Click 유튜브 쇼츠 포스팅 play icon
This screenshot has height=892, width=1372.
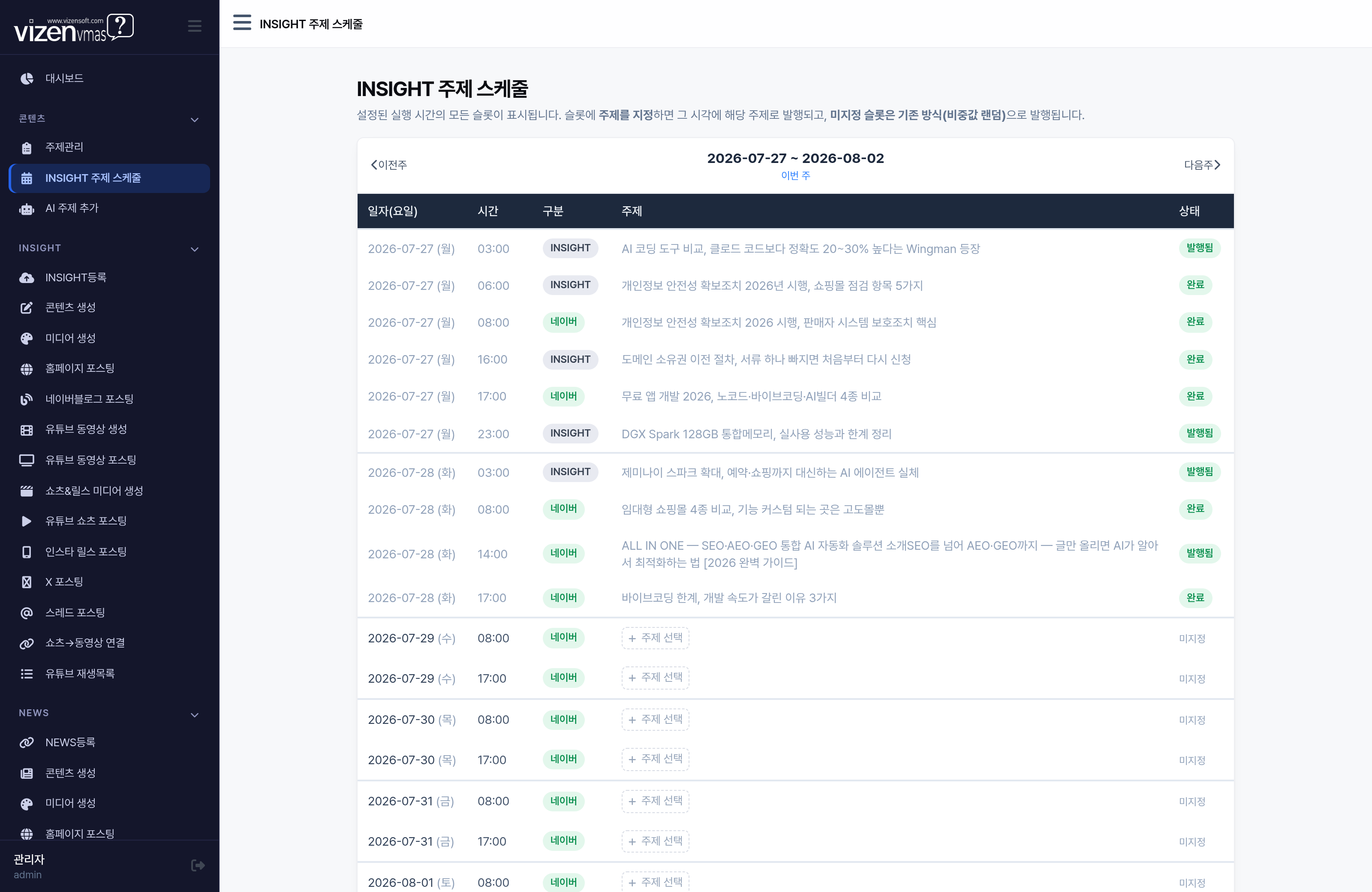pyautogui.click(x=27, y=521)
